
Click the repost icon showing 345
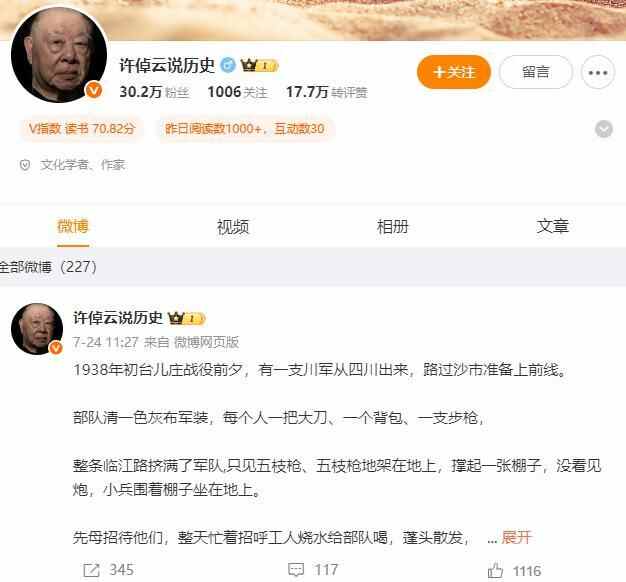pyautogui.click(x=91, y=570)
